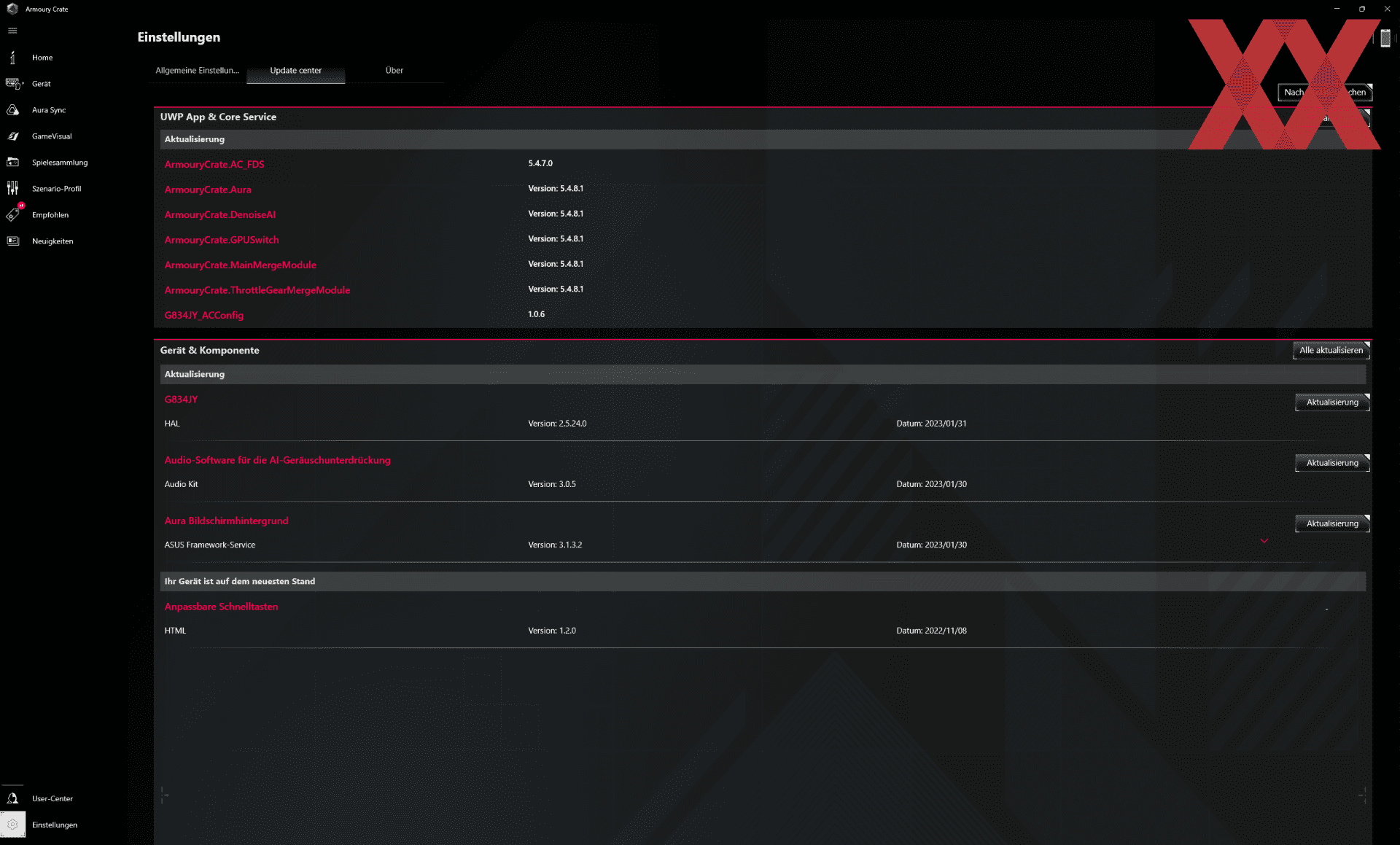Update the G834JY HAL component
Image resolution: width=1400 pixels, height=845 pixels.
tap(1332, 402)
